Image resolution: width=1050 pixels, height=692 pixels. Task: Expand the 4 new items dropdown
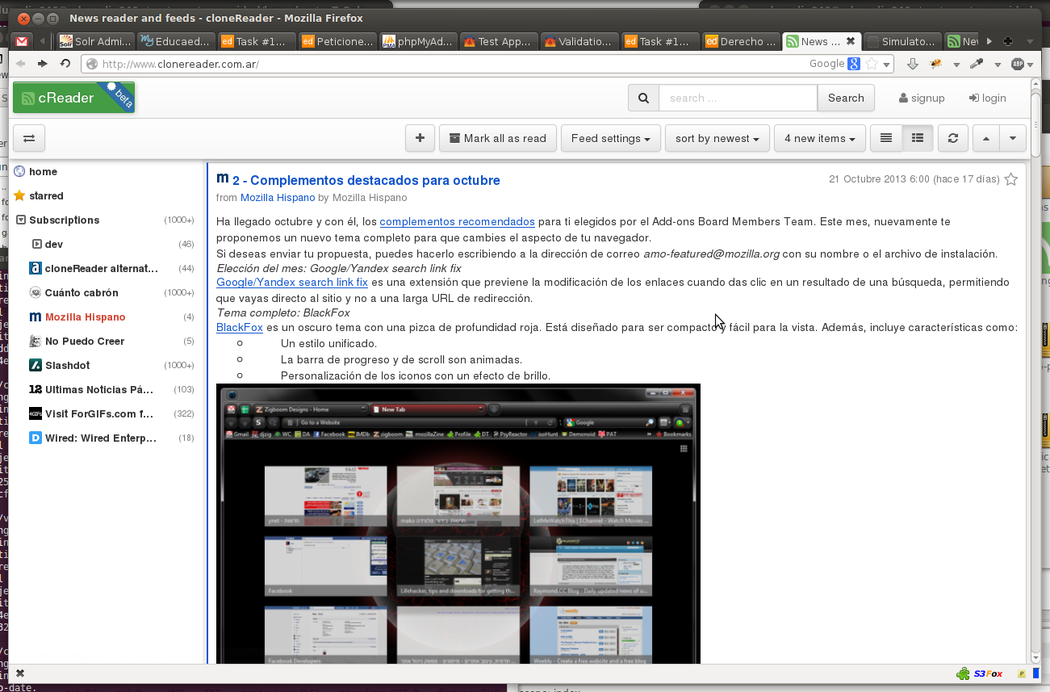tap(819, 138)
